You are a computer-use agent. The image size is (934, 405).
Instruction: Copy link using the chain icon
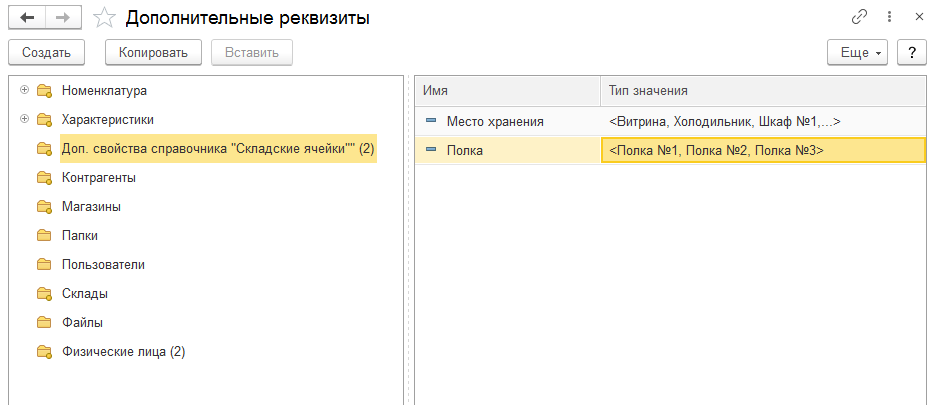coord(859,17)
